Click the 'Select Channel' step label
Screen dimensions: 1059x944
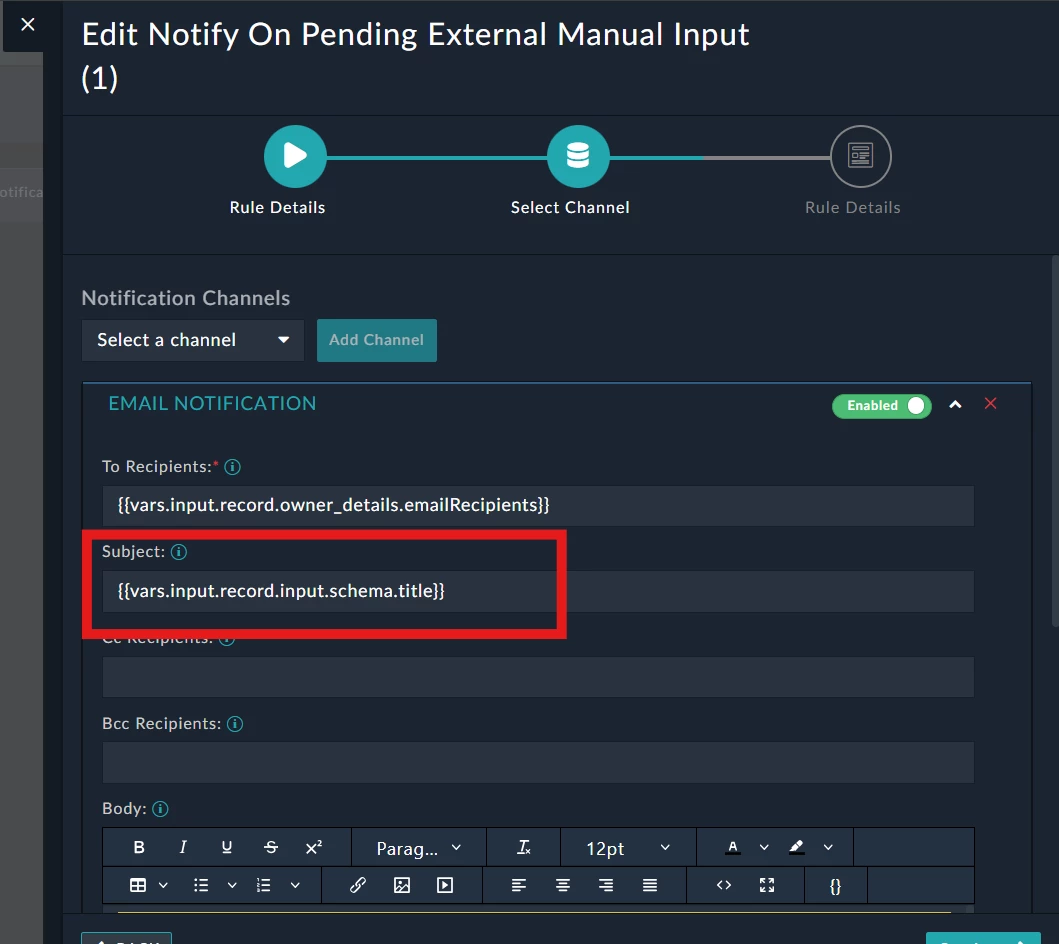pyautogui.click(x=570, y=207)
